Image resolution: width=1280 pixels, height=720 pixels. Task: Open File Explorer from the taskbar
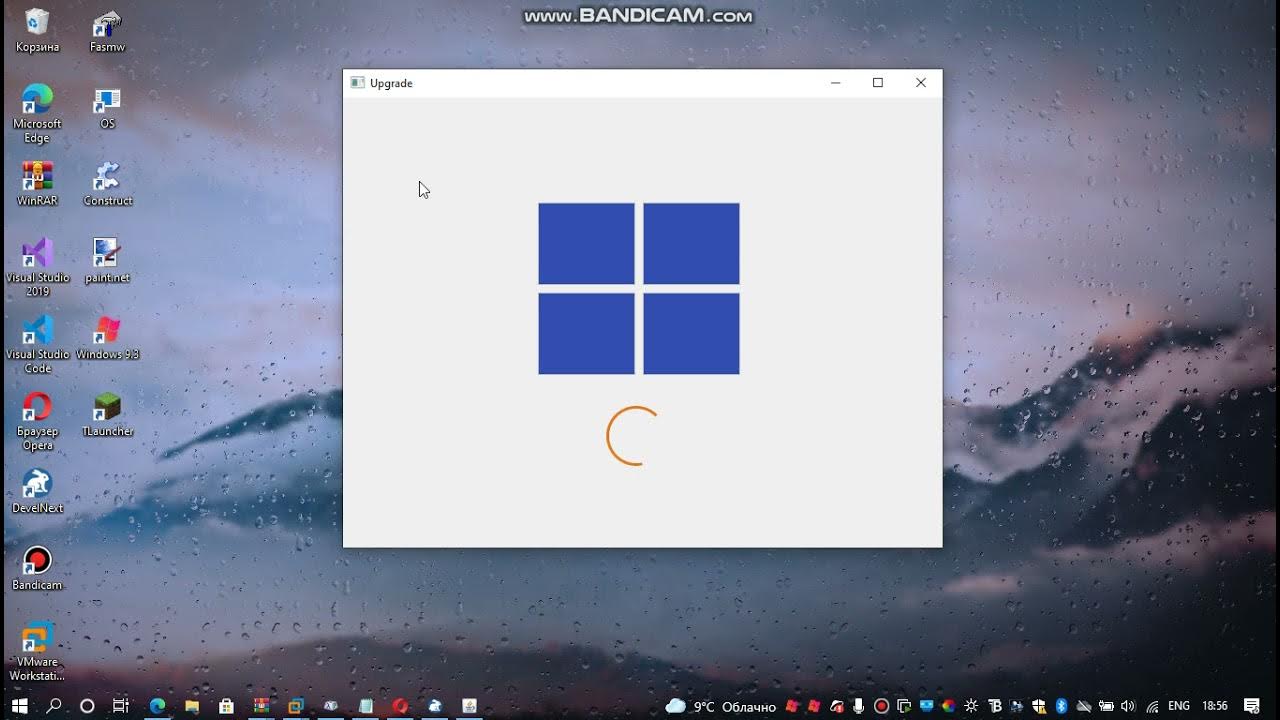tap(192, 706)
